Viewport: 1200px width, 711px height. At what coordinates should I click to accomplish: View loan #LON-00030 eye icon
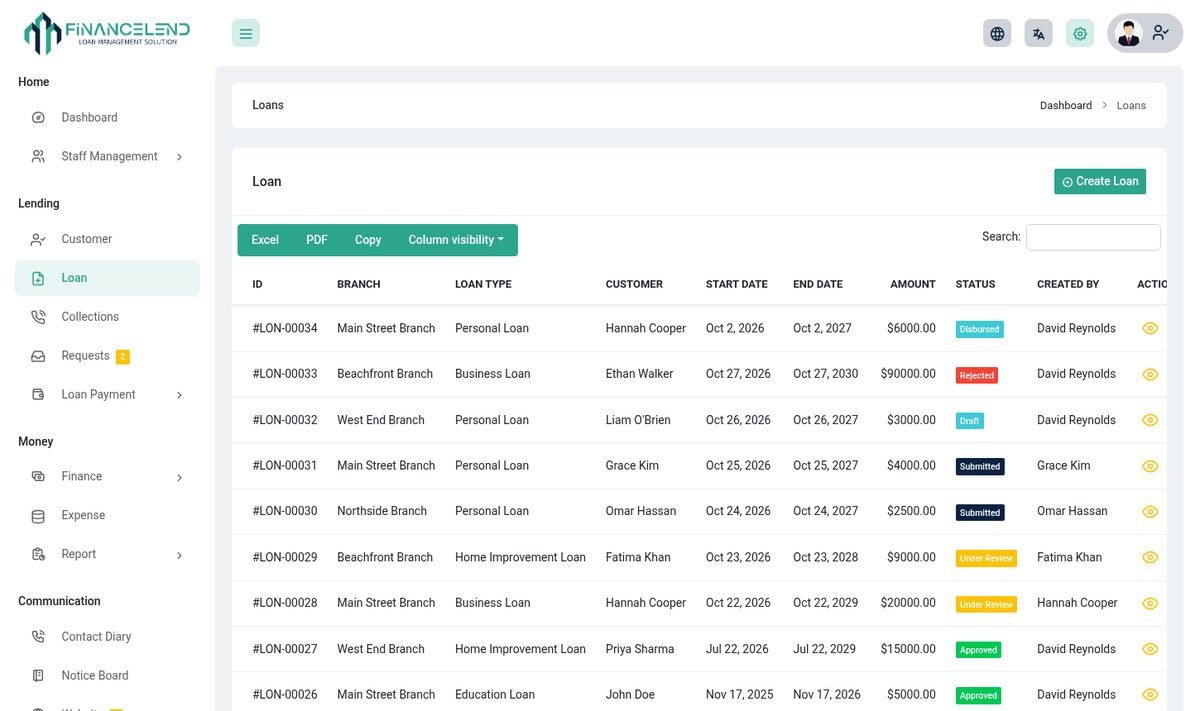point(1150,511)
